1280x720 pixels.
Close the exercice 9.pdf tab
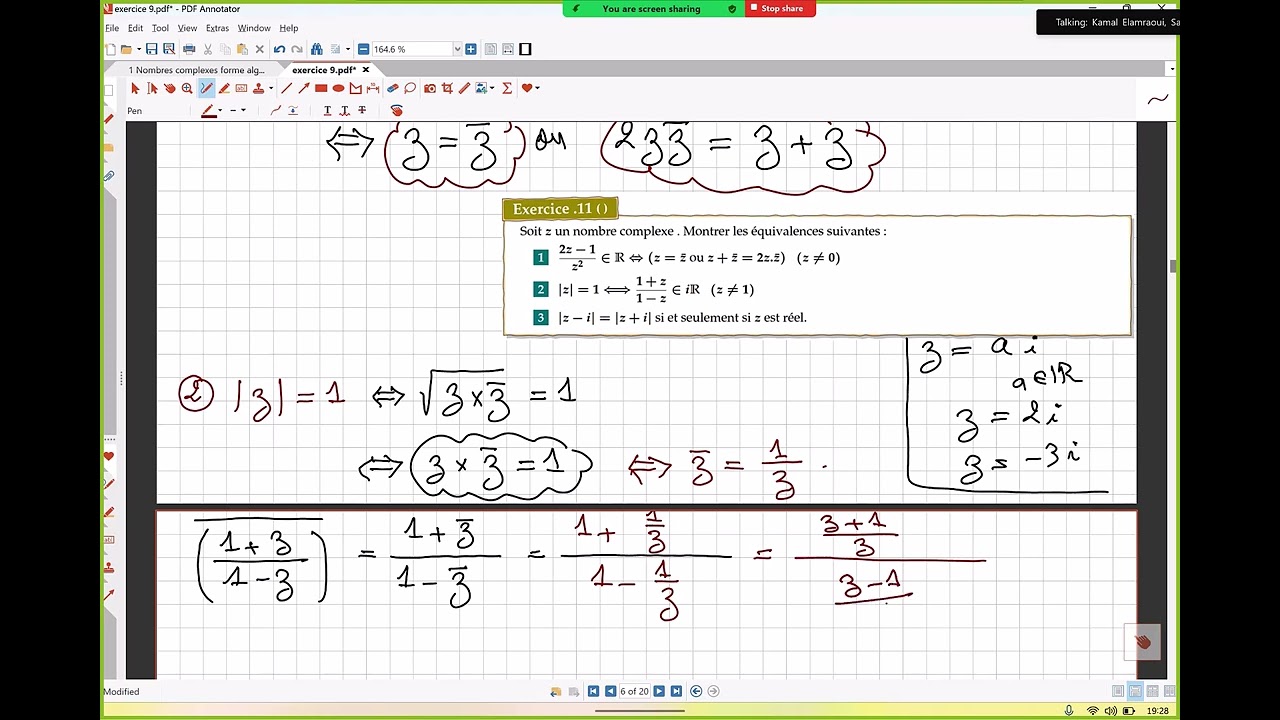pos(366,70)
